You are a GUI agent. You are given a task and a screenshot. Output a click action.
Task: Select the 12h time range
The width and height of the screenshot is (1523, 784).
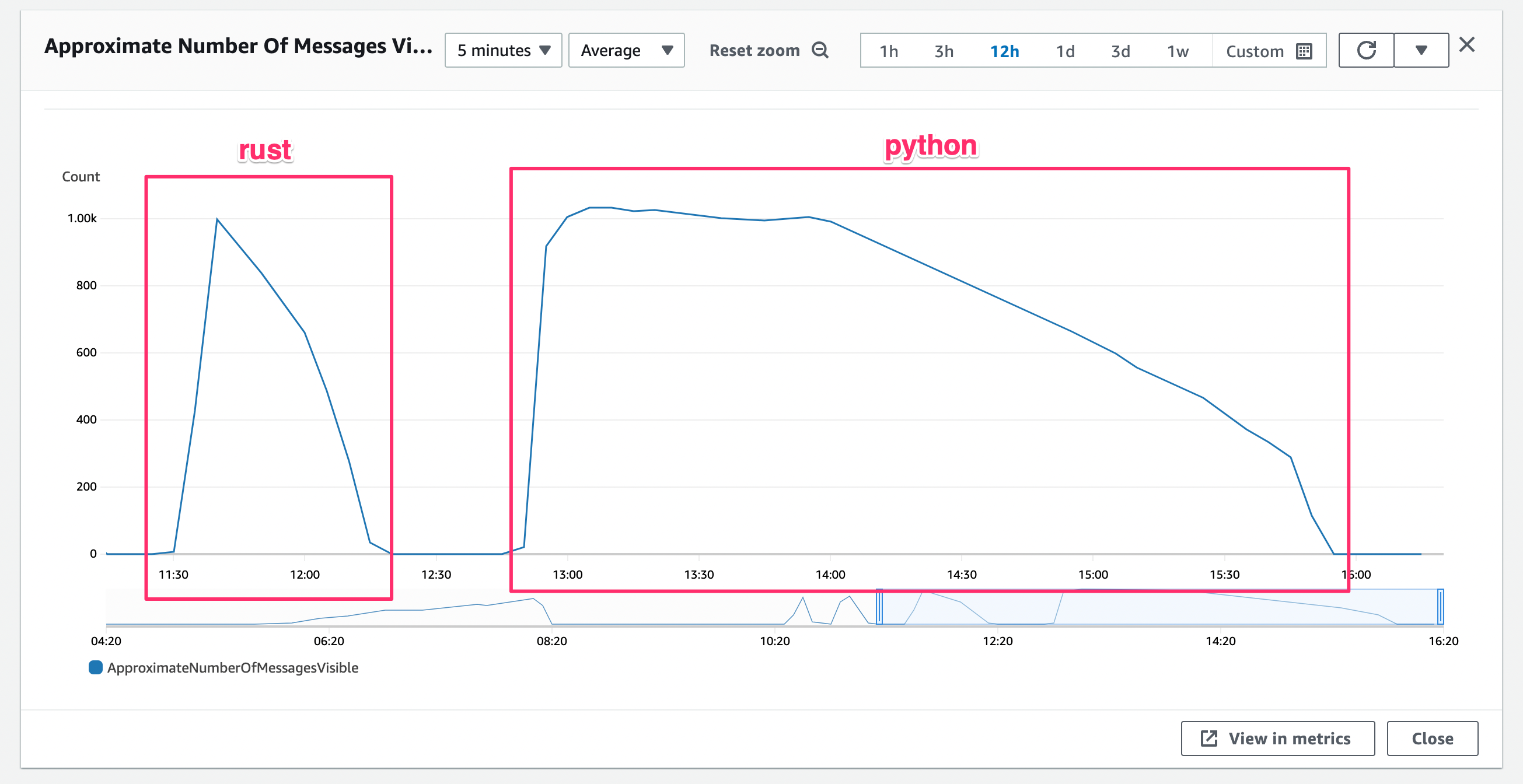[x=1004, y=51]
